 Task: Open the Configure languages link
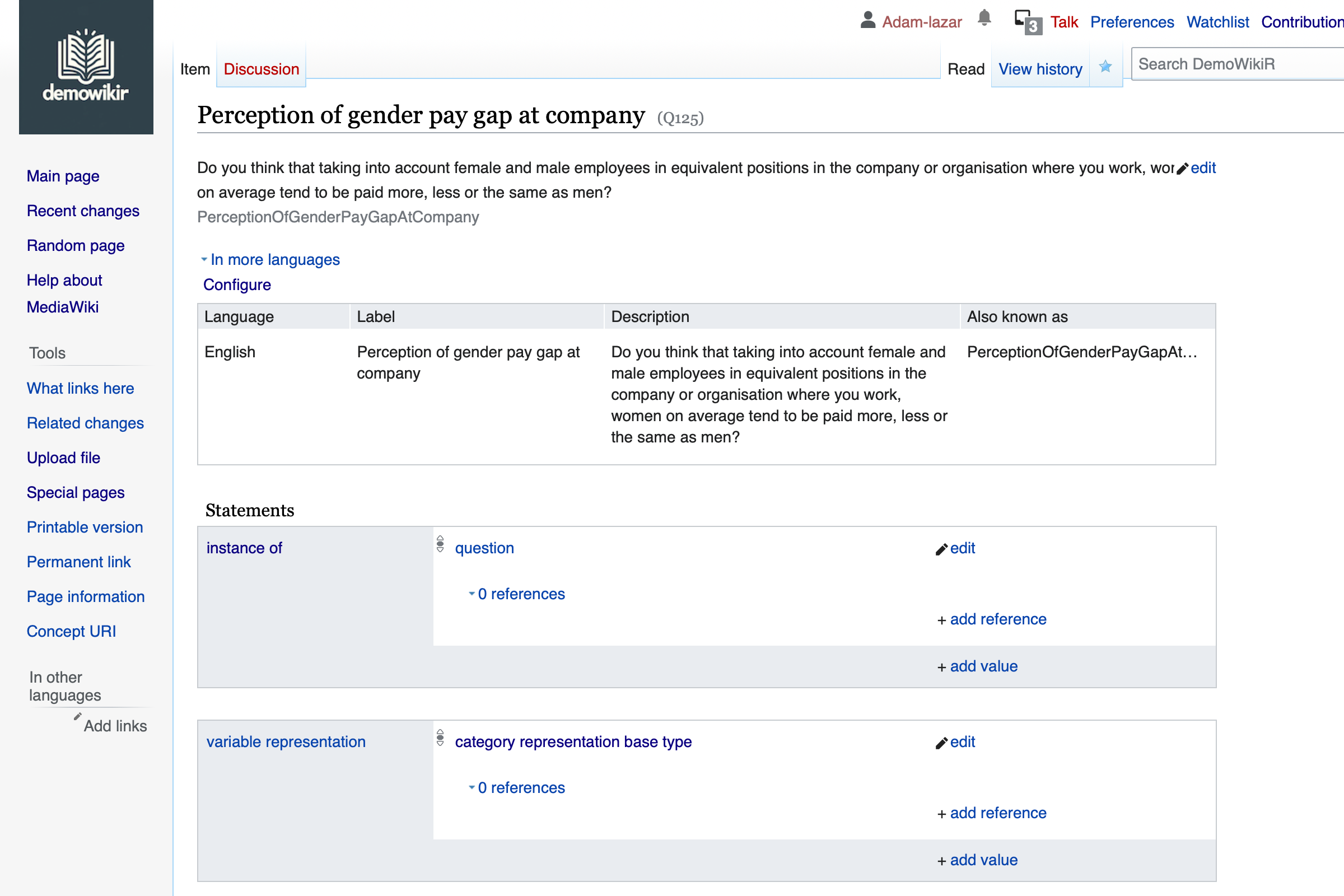click(x=237, y=284)
